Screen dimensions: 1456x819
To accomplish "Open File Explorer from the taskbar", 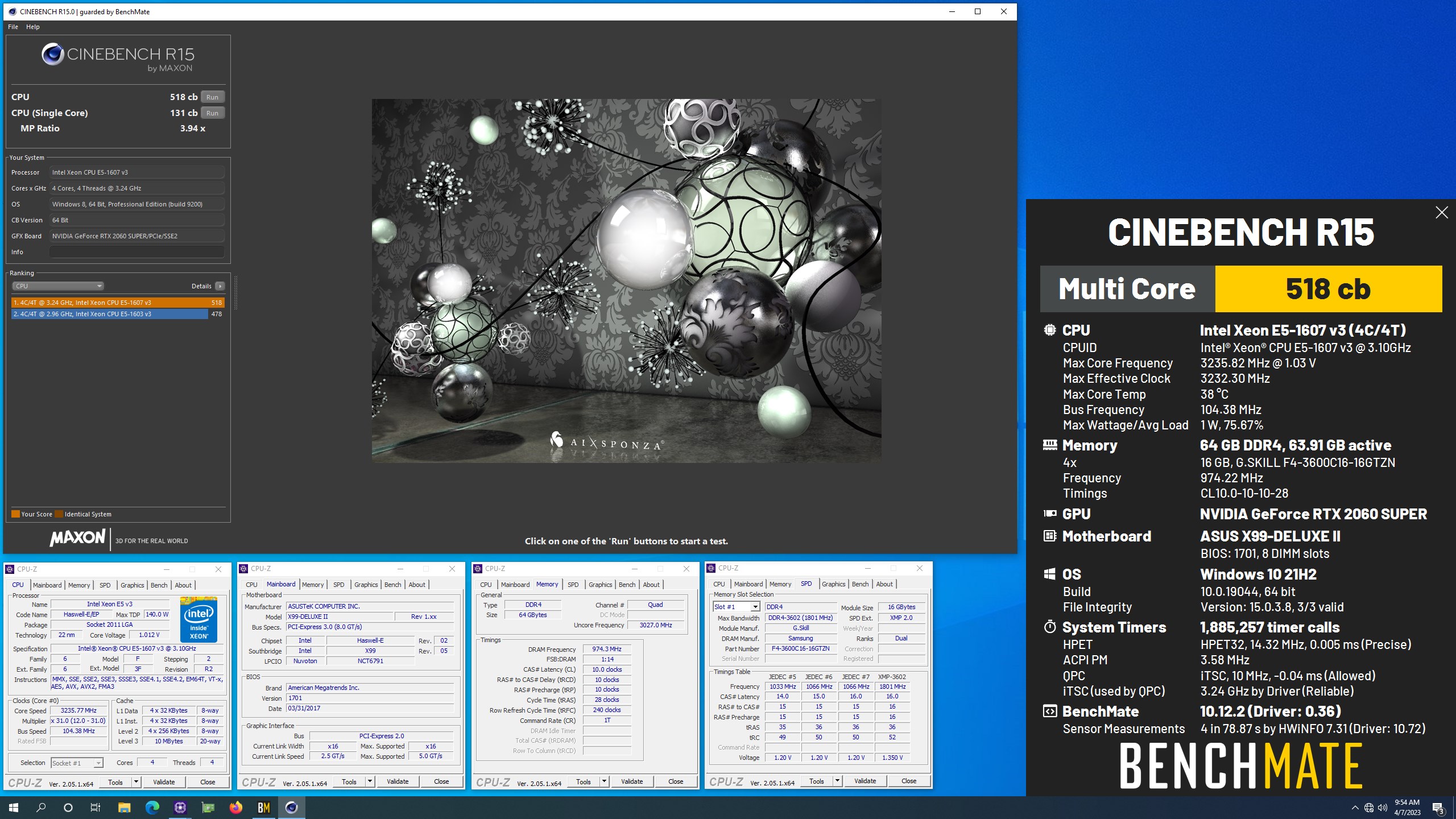I will coord(124,808).
